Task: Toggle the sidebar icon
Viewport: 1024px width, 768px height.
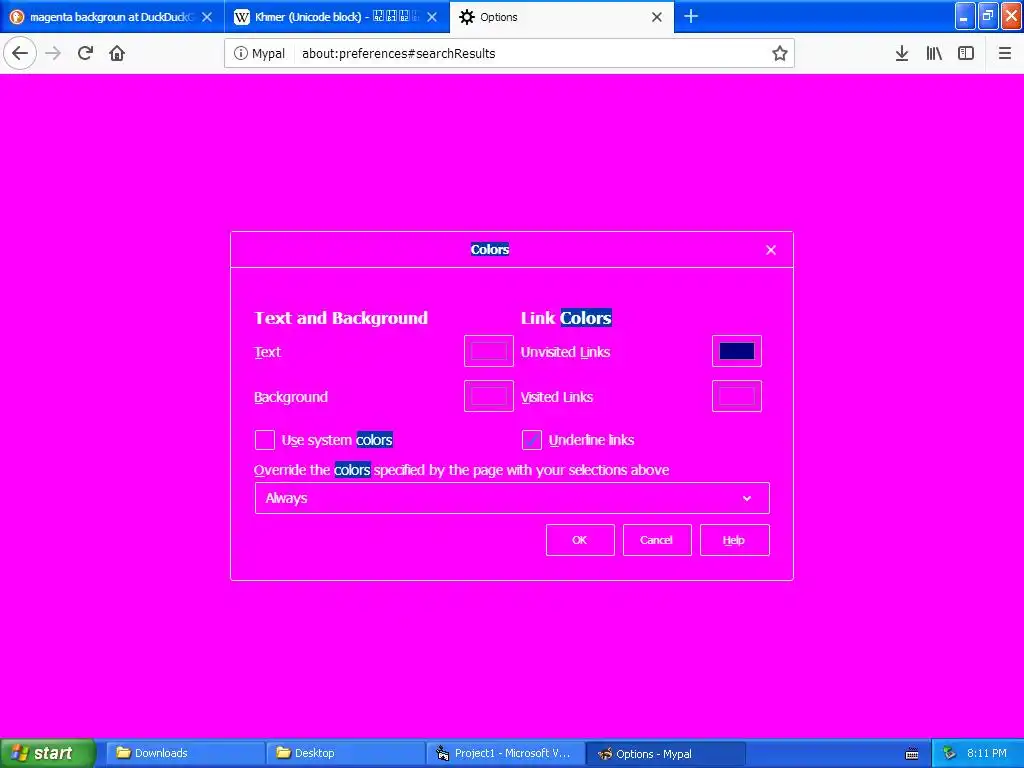Action: tap(966, 53)
